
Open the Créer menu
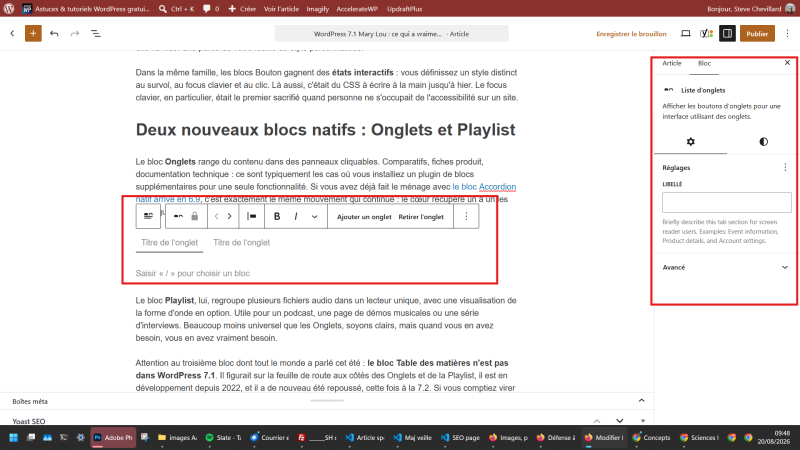click(242, 9)
